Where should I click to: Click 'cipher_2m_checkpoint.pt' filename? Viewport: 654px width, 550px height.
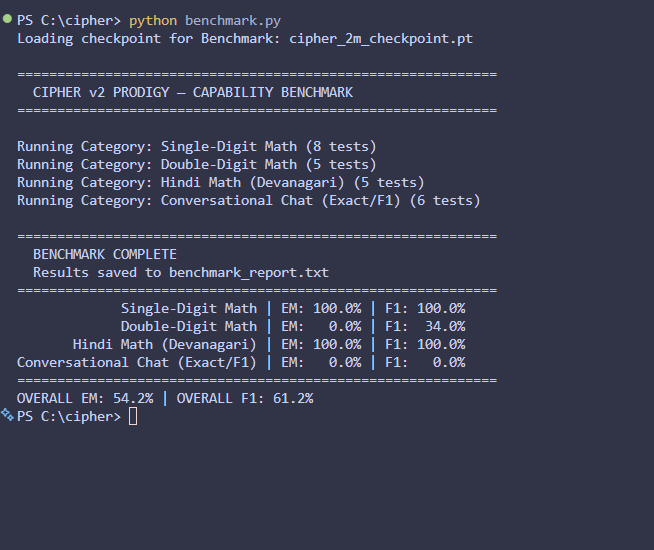(381, 39)
